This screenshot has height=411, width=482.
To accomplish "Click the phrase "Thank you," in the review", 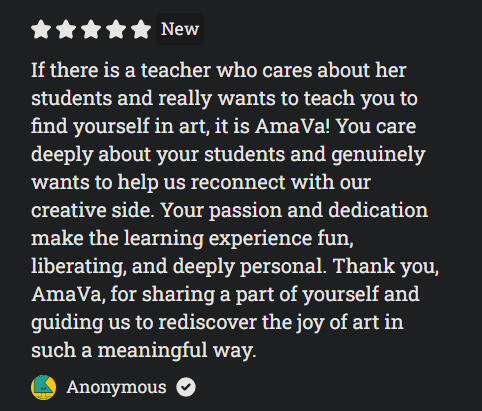I will 386,267.
